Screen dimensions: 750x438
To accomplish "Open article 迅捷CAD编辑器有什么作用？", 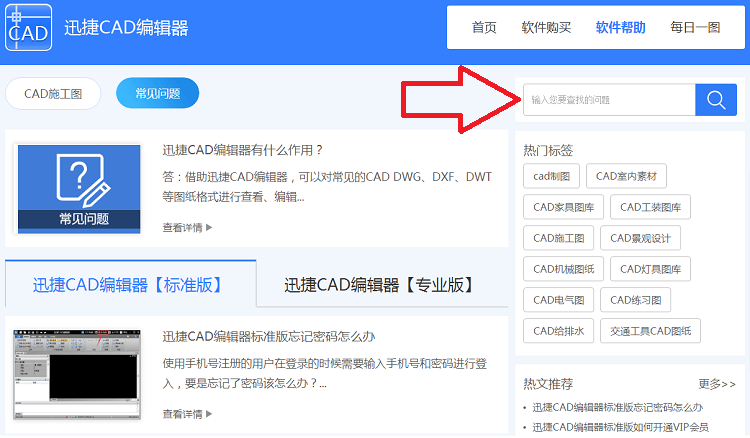I will [243, 150].
